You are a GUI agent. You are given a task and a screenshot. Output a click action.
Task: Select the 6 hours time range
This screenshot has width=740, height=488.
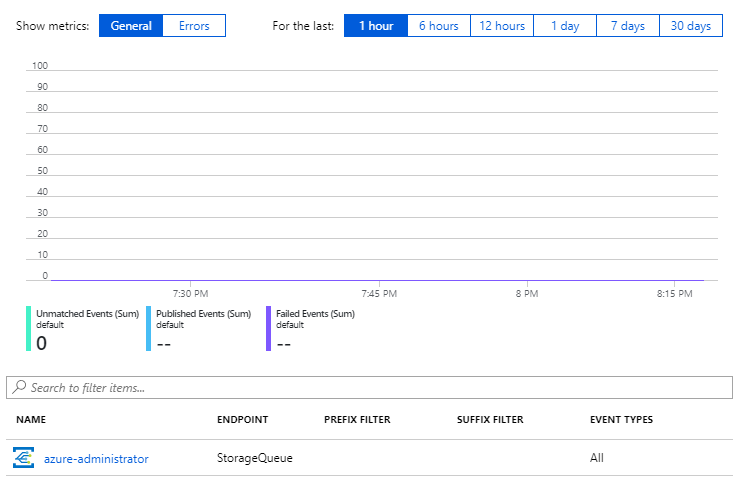pyautogui.click(x=438, y=26)
